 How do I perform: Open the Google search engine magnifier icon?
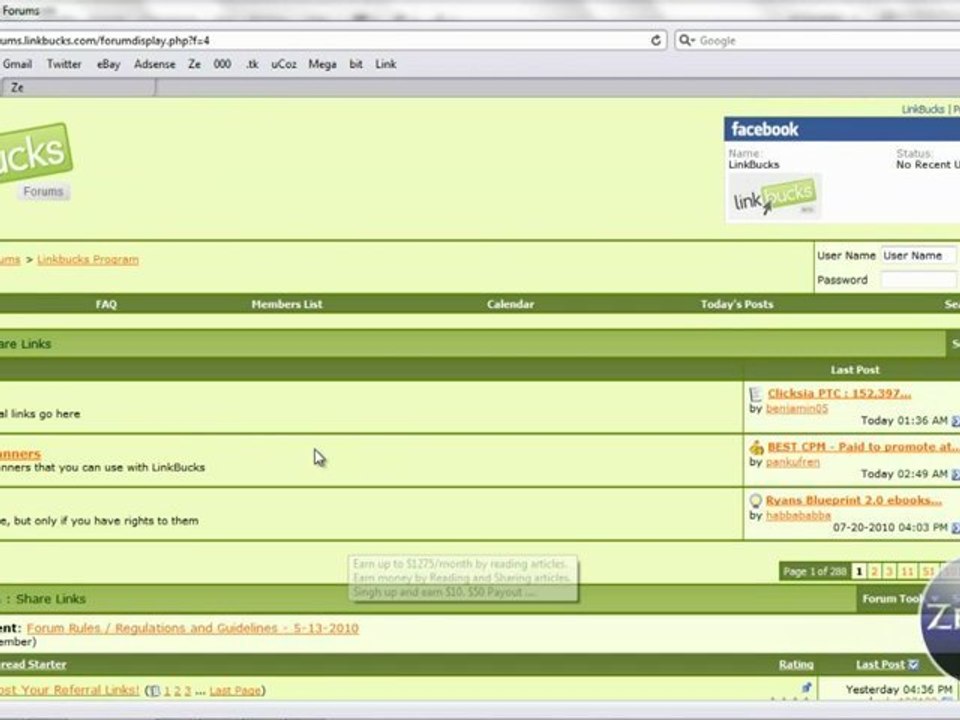(x=686, y=40)
